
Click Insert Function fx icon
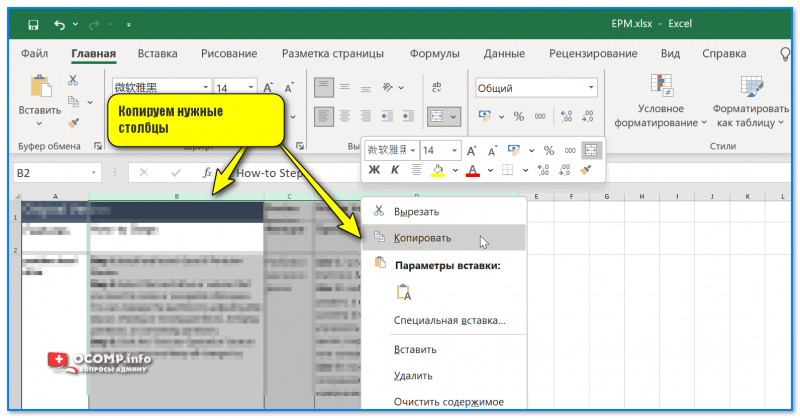pyautogui.click(x=207, y=173)
